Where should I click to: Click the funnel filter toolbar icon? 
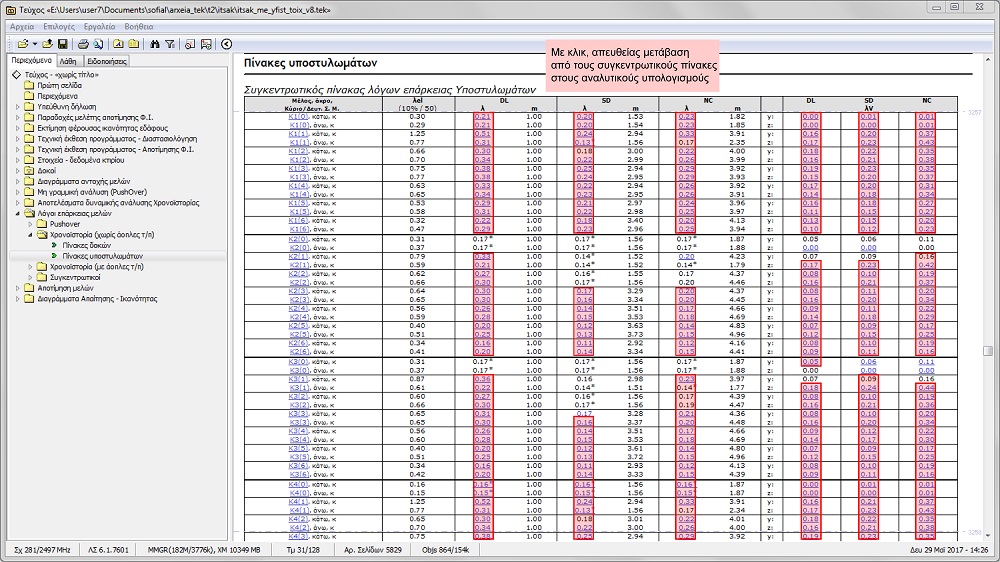pyautogui.click(x=170, y=44)
